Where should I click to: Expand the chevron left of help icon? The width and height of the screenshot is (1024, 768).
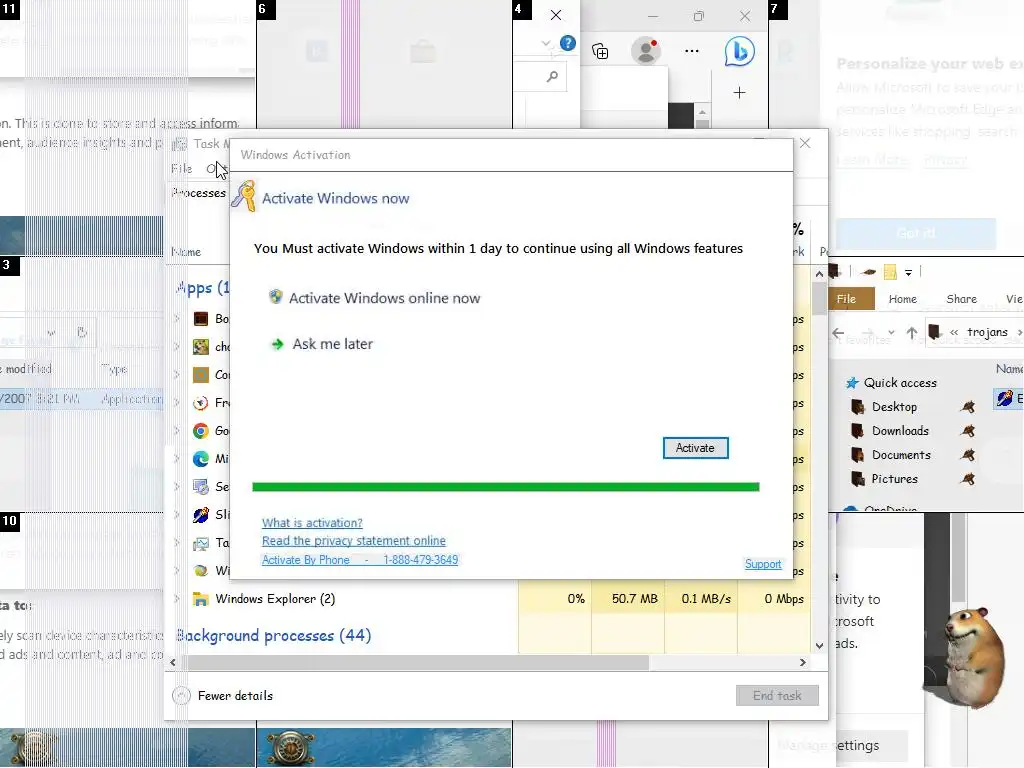pos(547,43)
